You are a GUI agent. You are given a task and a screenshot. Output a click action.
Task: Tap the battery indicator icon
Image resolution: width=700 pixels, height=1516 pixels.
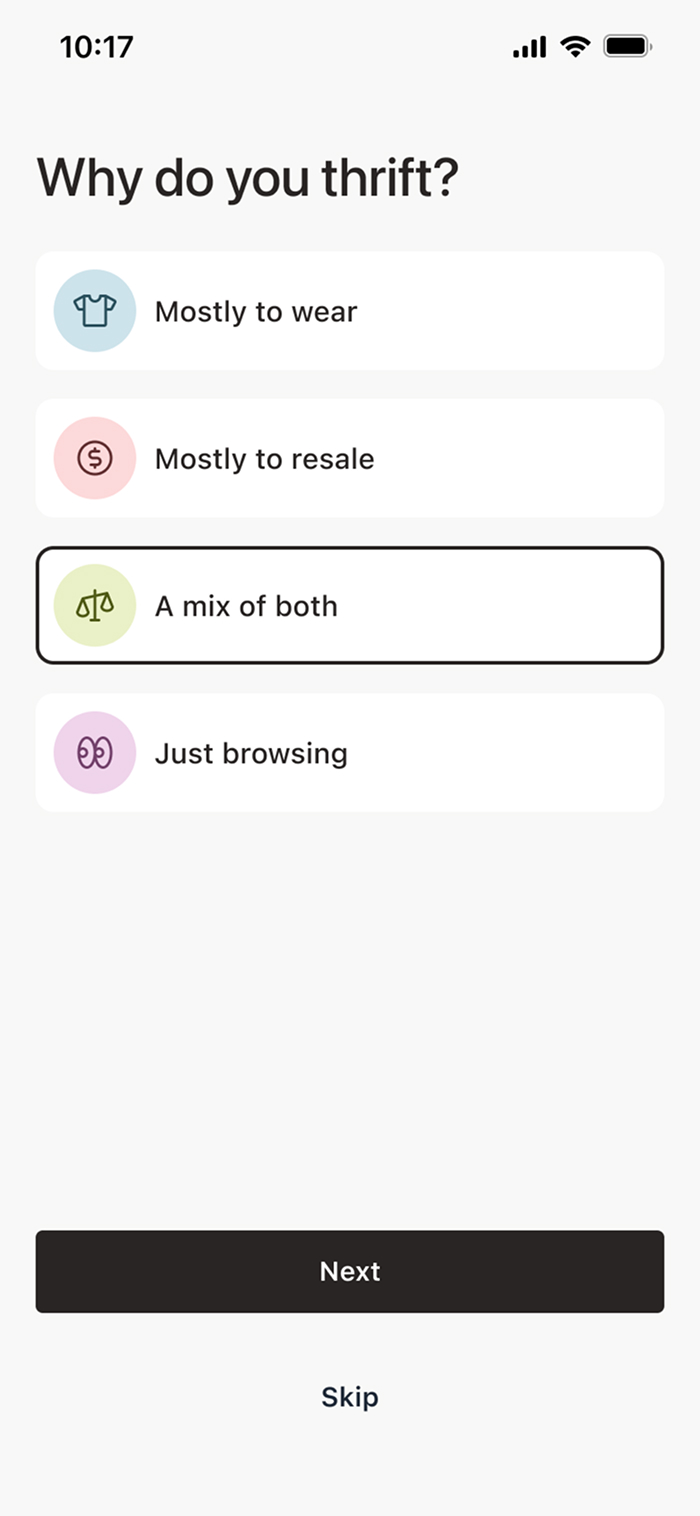coord(627,46)
